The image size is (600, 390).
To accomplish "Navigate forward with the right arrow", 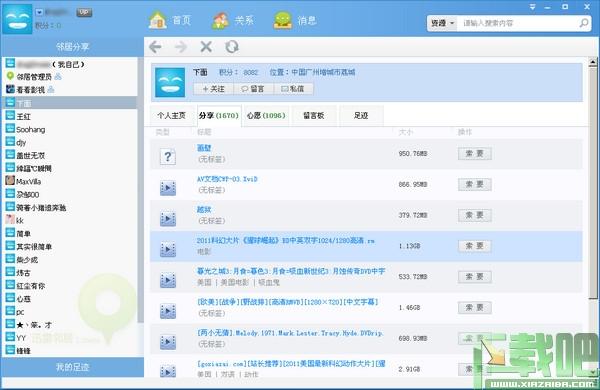I will (181, 47).
